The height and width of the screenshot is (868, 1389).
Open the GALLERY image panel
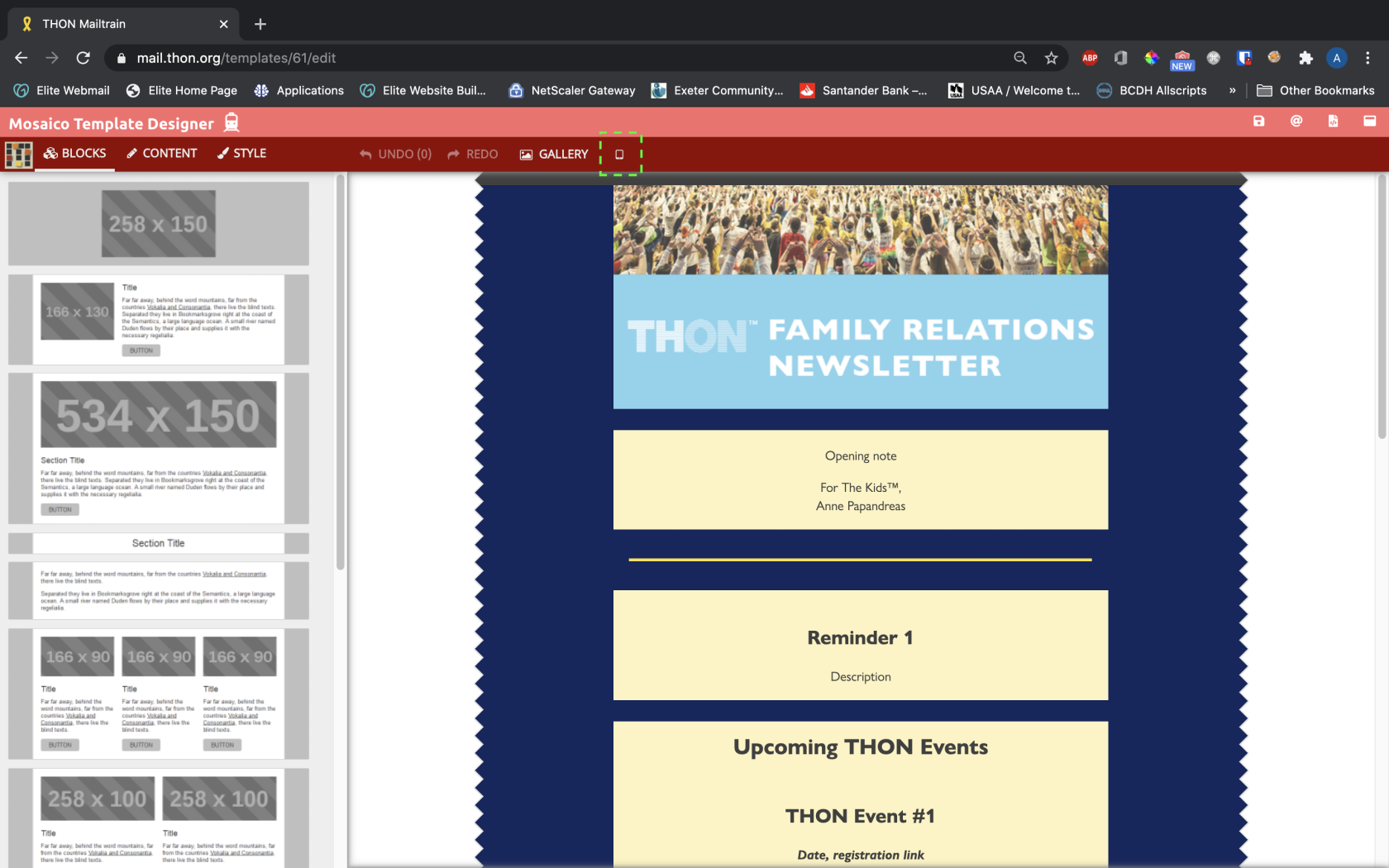(554, 154)
